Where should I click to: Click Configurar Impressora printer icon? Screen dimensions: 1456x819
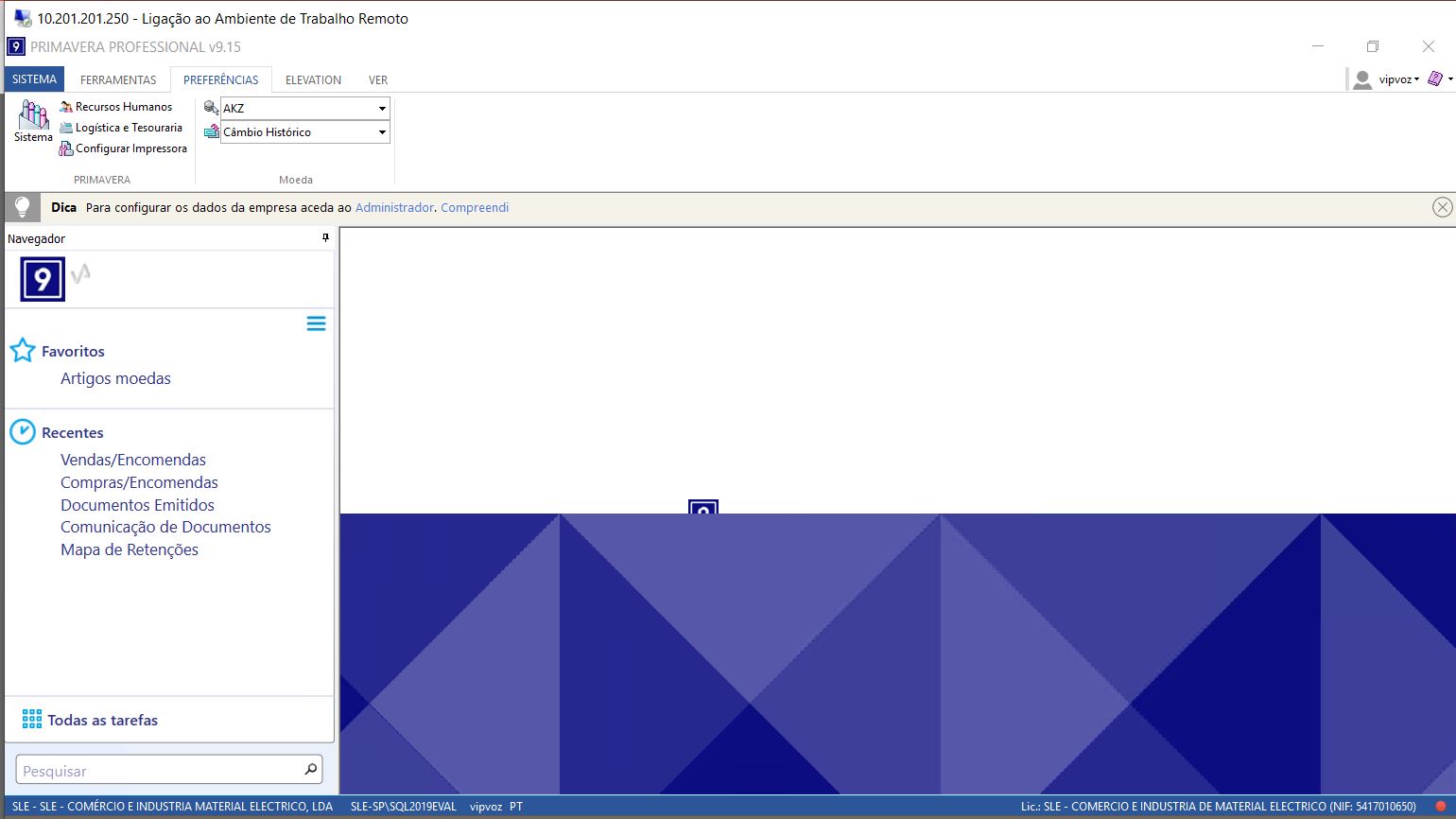(x=66, y=148)
